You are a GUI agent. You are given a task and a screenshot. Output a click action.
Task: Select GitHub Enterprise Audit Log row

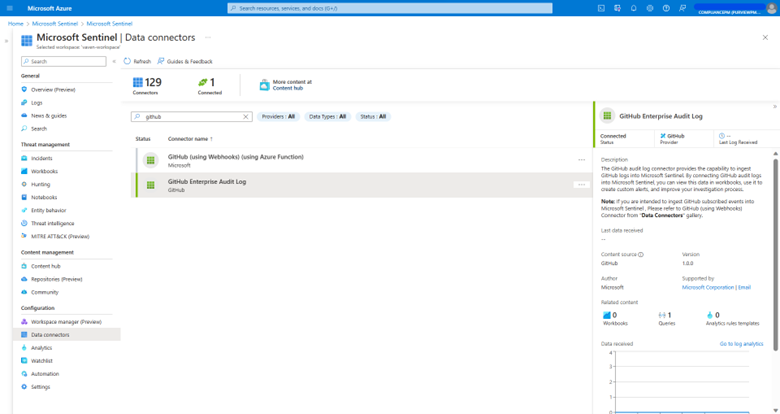364,185
